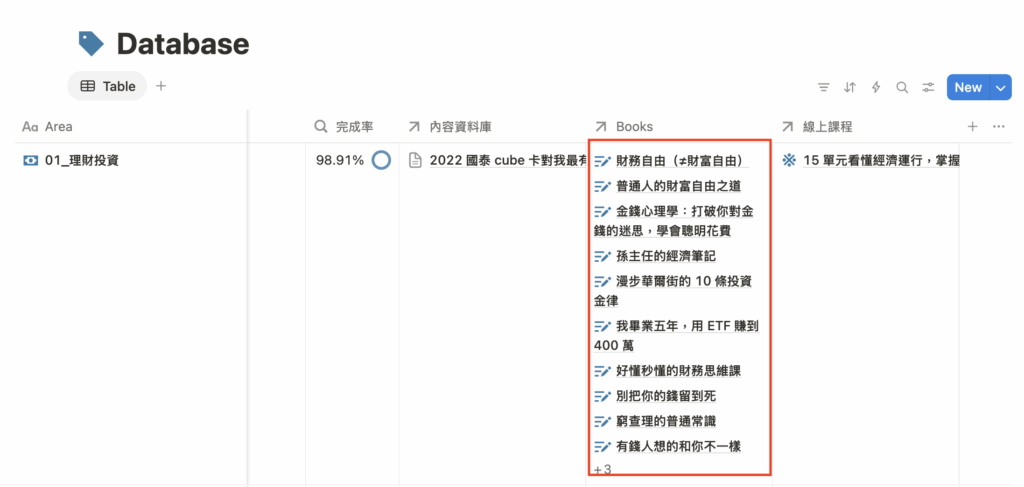This screenshot has width=1024, height=487.
Task: Click the lightning automations icon
Action: coord(876,87)
